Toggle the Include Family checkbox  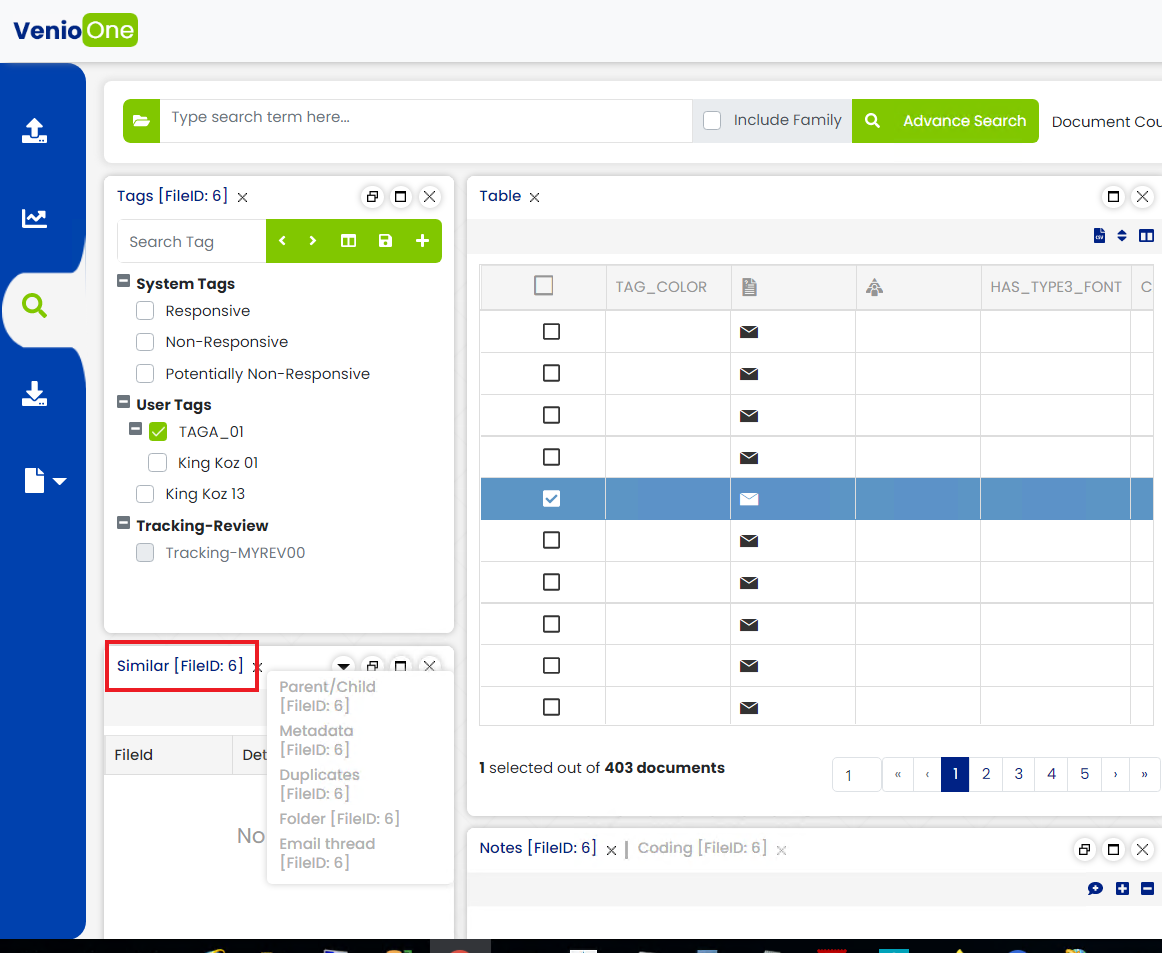coord(711,120)
